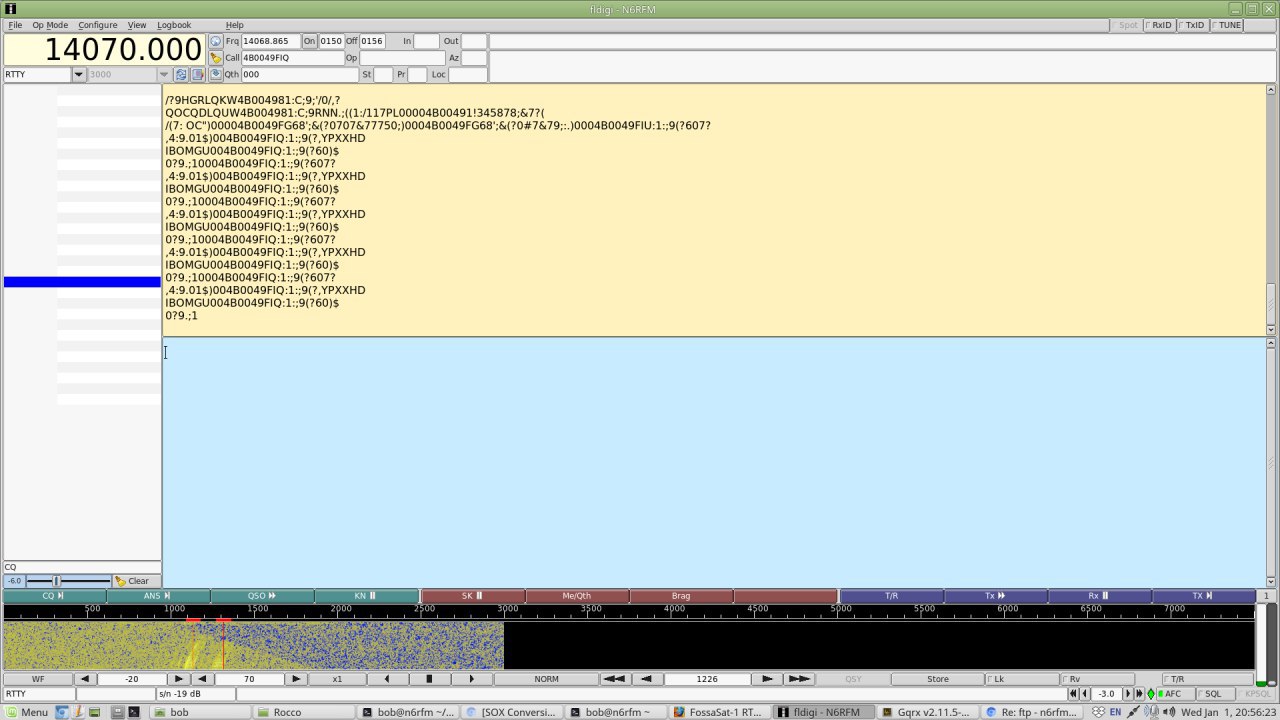This screenshot has height=720, width=1280.
Task: Open the 3000 bandwidth dropdown
Action: pyautogui.click(x=164, y=75)
